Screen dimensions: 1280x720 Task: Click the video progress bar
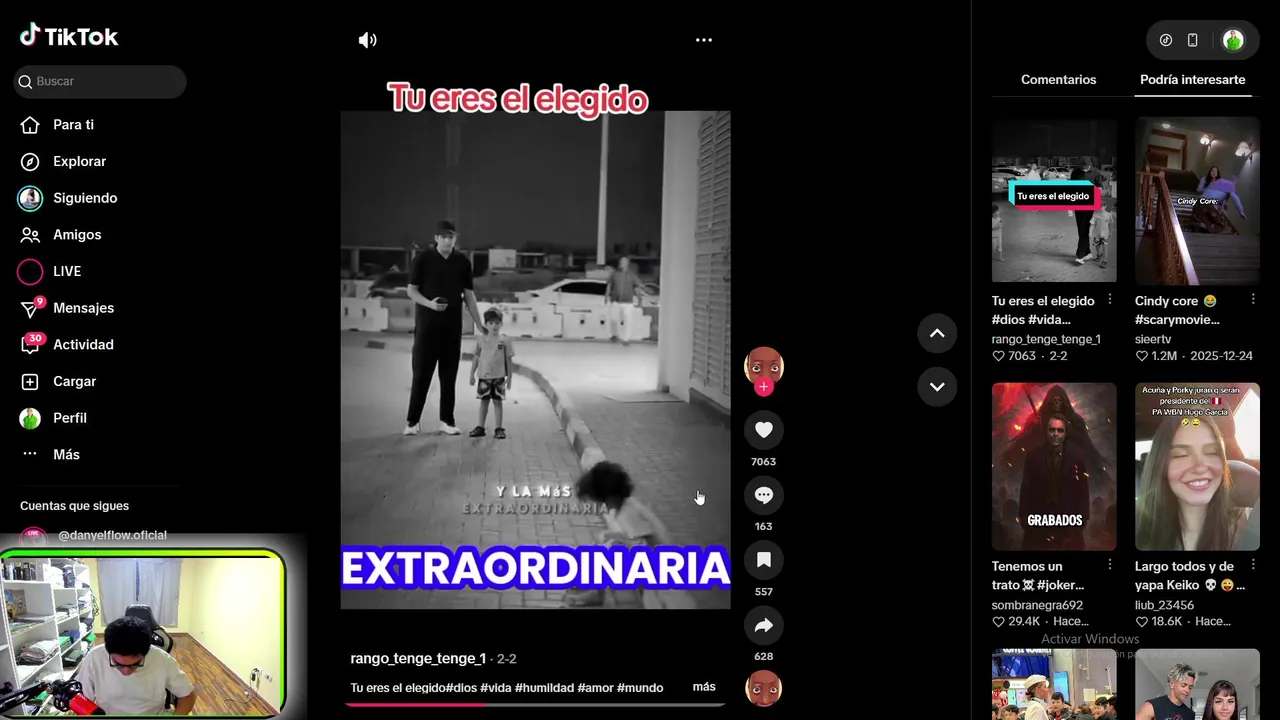point(535,704)
